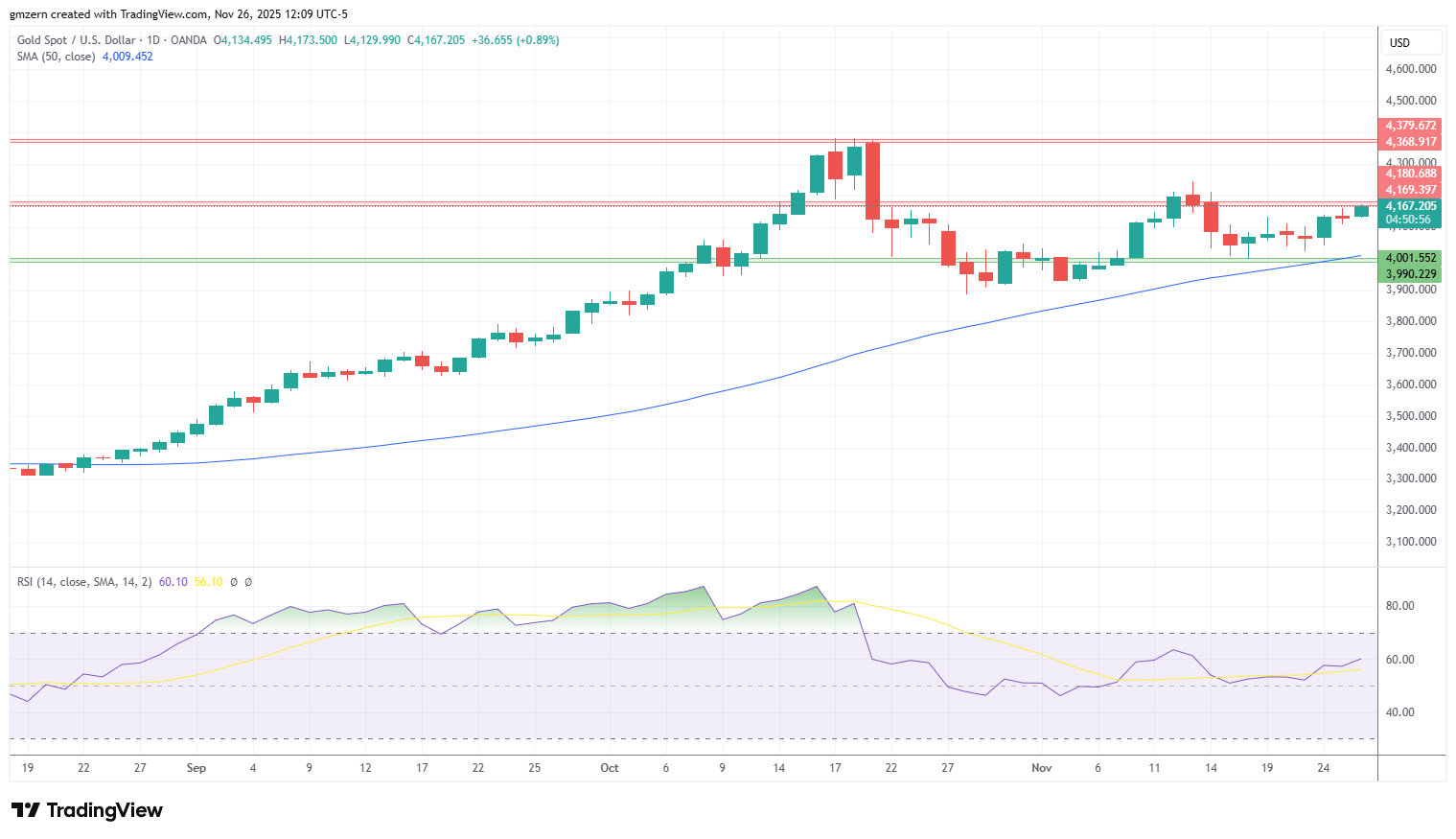
Task: Click the high price H4,173.500
Action: click(x=308, y=40)
